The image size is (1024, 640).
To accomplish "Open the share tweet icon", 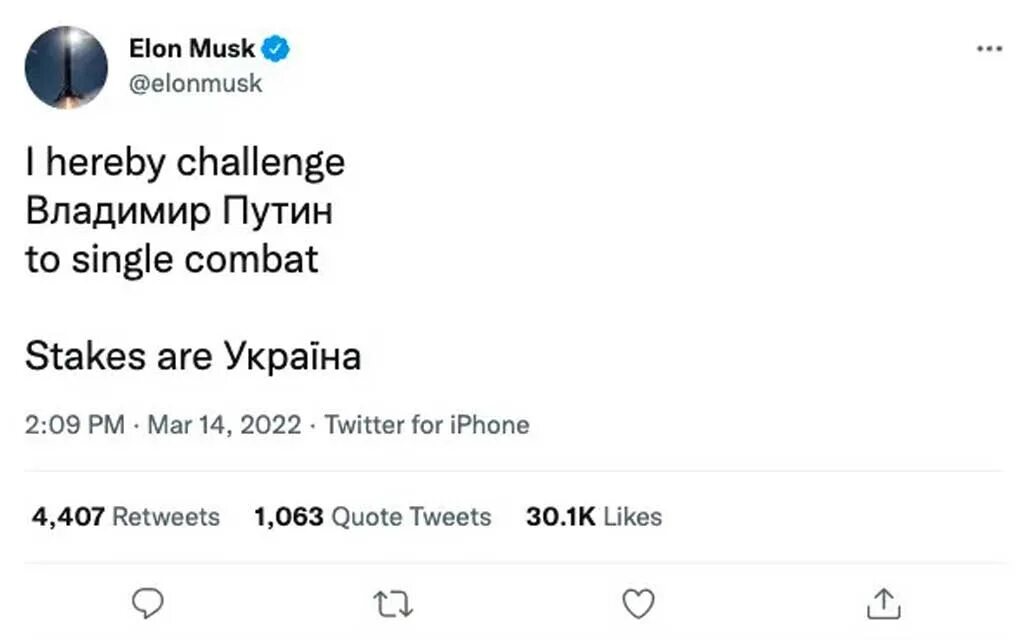I will pyautogui.click(x=884, y=604).
